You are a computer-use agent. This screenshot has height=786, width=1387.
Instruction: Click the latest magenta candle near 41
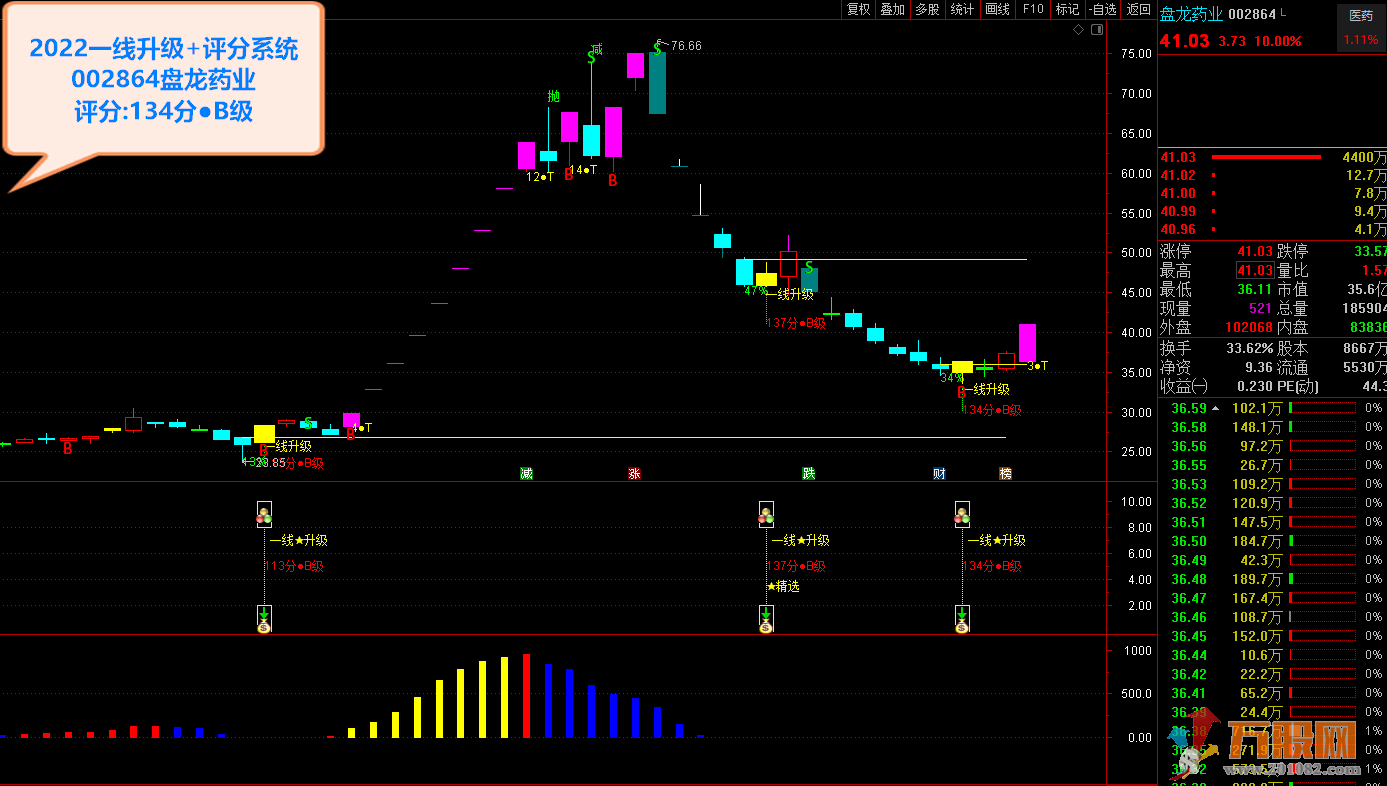1027,343
